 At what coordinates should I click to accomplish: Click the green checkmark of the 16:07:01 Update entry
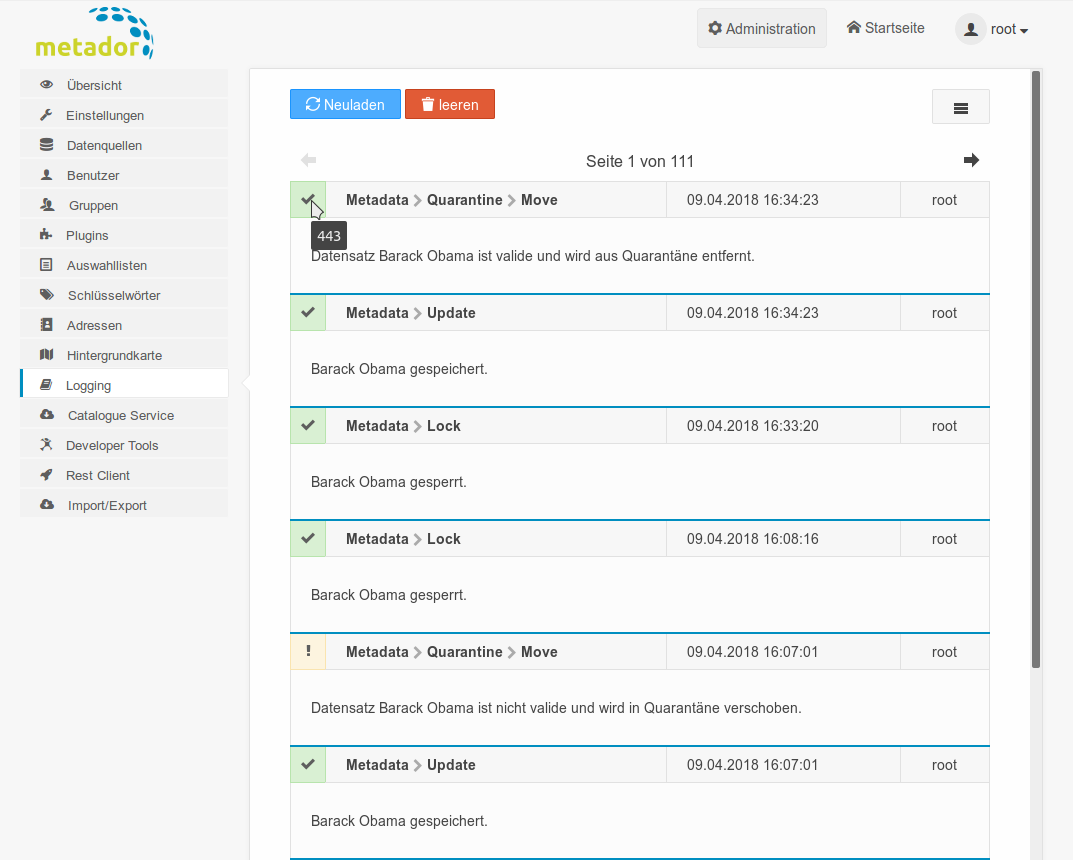point(308,764)
